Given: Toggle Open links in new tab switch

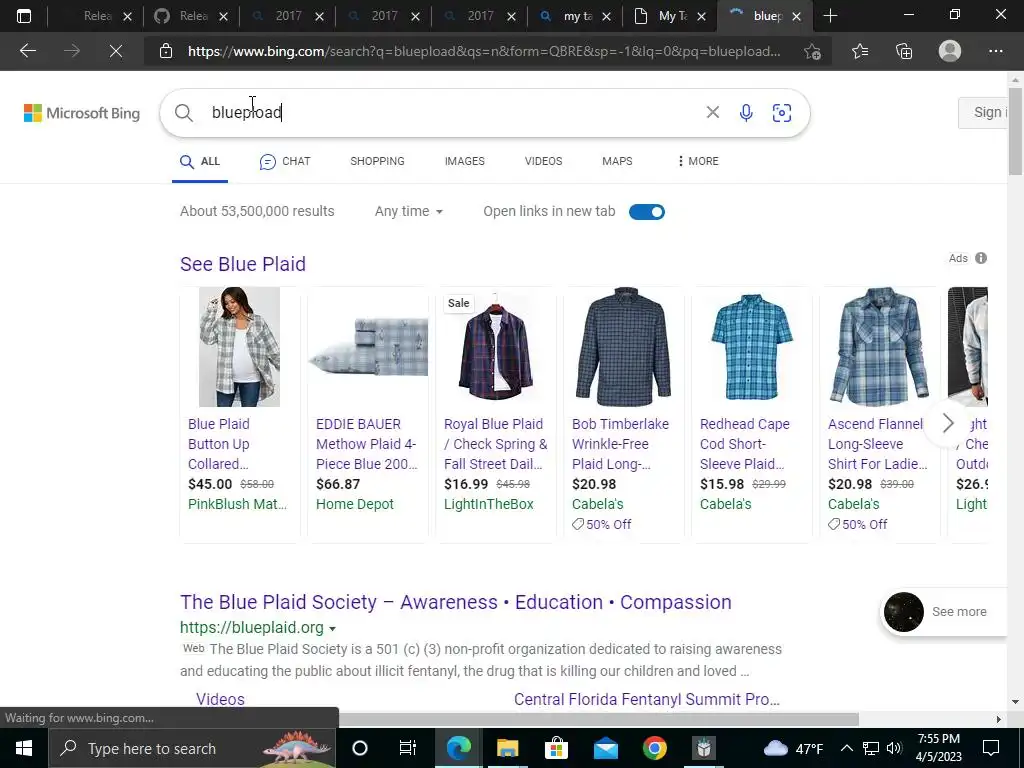Looking at the screenshot, I should pos(647,212).
